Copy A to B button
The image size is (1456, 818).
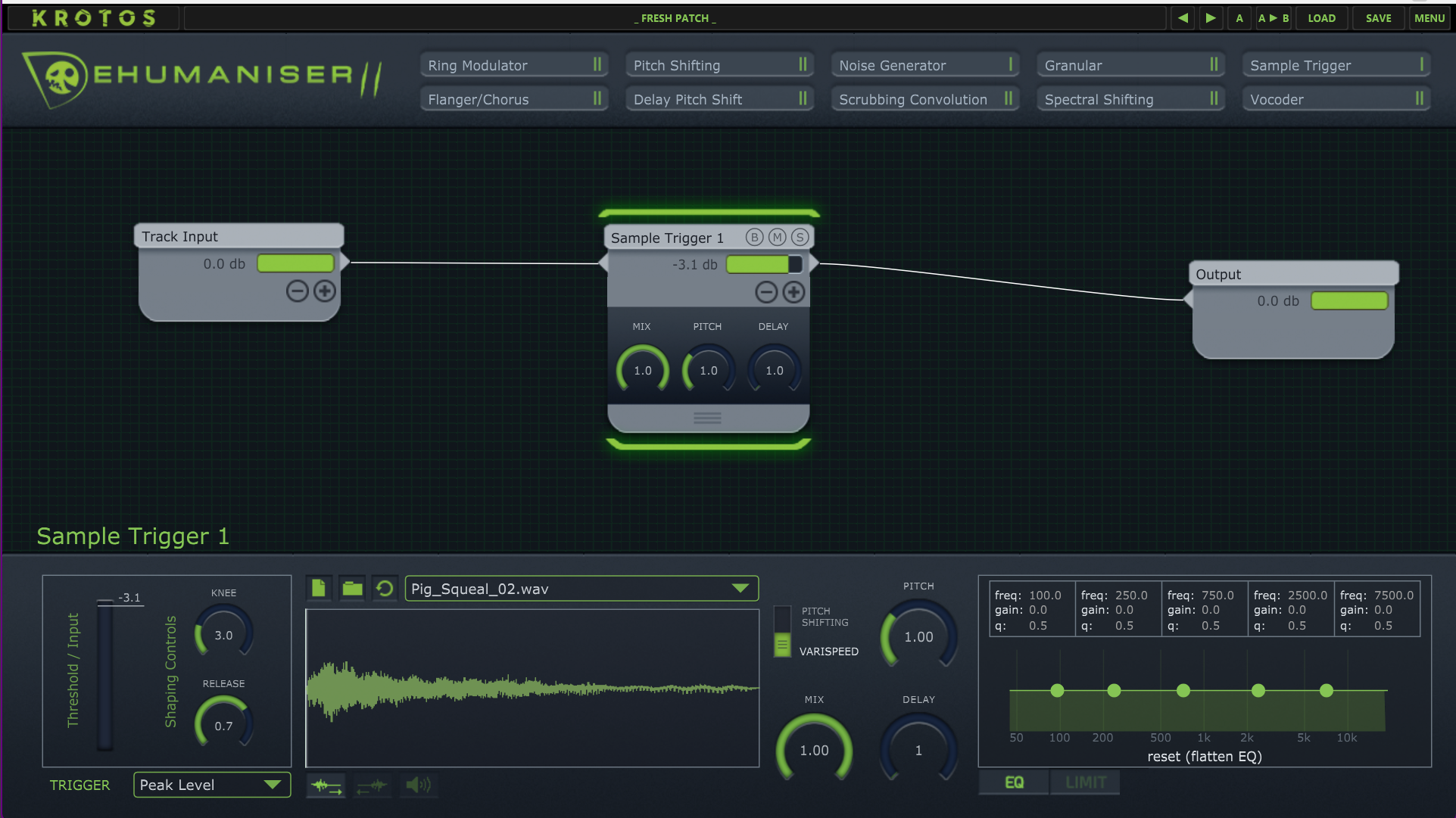click(1274, 18)
